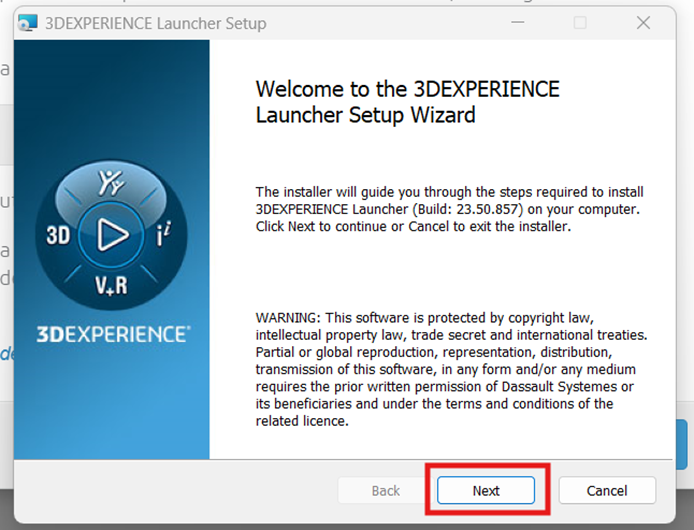The image size is (694, 530).
Task: Click the 'Welcome to the 3DEXPERIENCE' heading
Action: pyautogui.click(x=408, y=89)
